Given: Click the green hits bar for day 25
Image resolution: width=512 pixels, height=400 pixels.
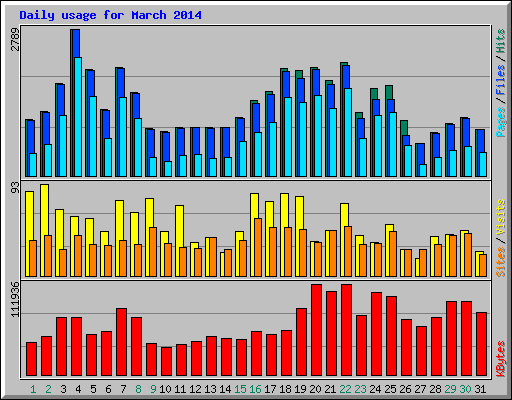Looking at the screenshot, I should click(389, 92).
